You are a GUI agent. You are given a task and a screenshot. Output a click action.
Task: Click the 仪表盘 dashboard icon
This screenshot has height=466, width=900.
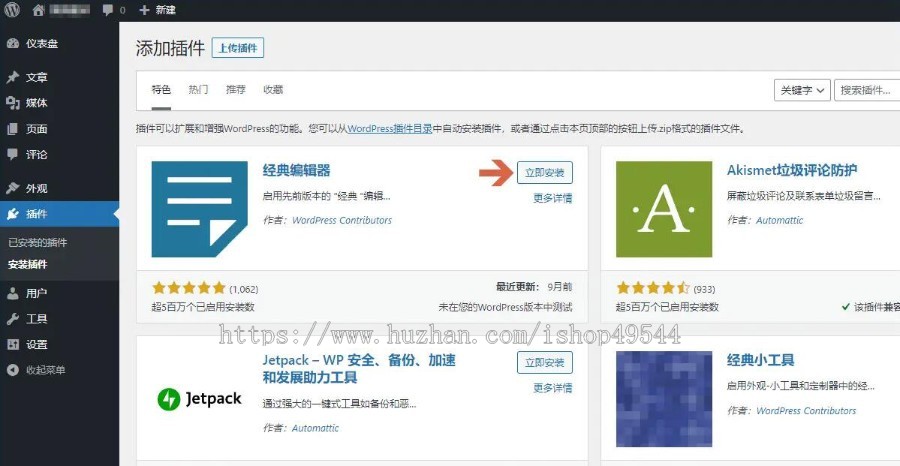(x=13, y=44)
